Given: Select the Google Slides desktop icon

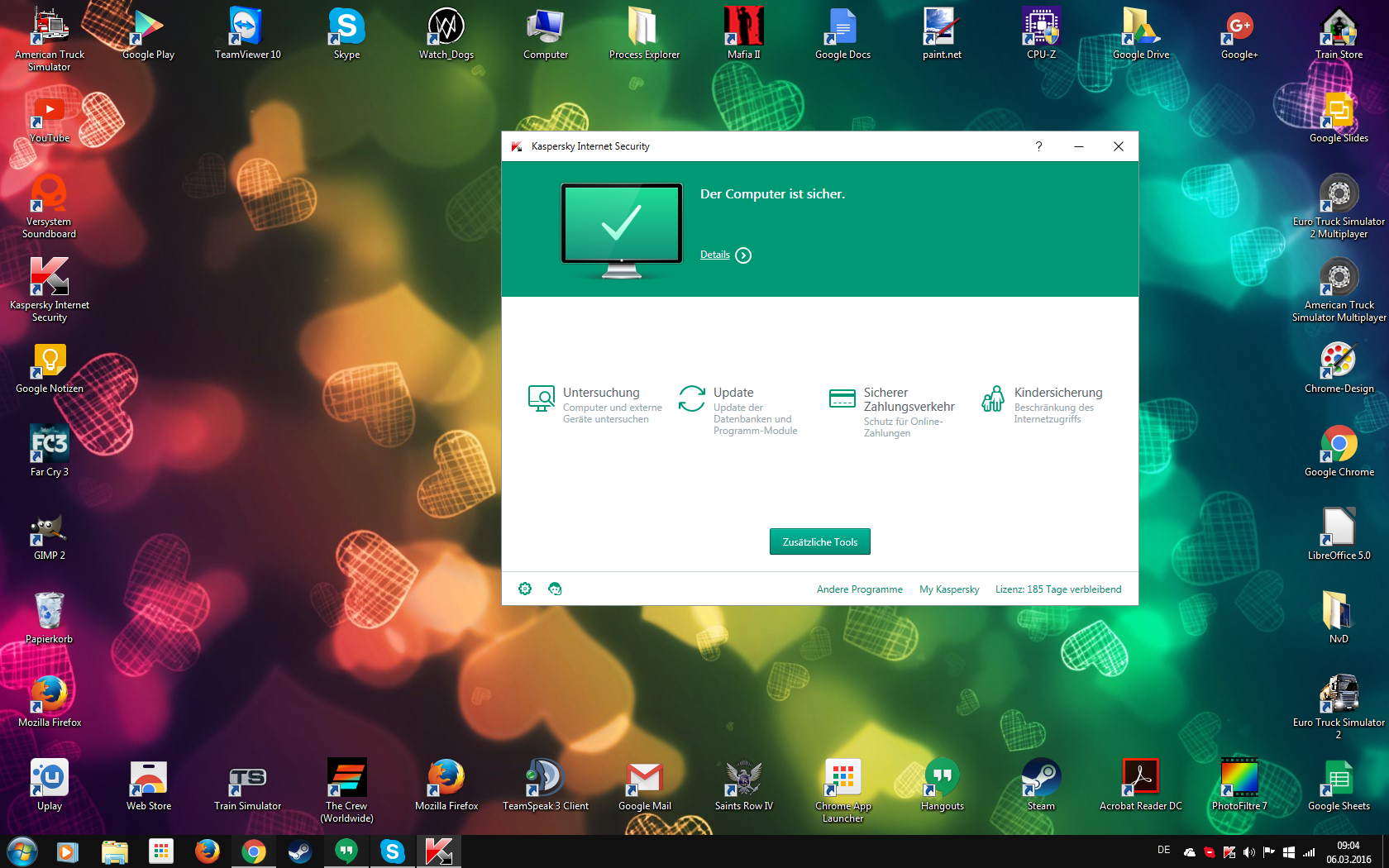Looking at the screenshot, I should tap(1339, 117).
